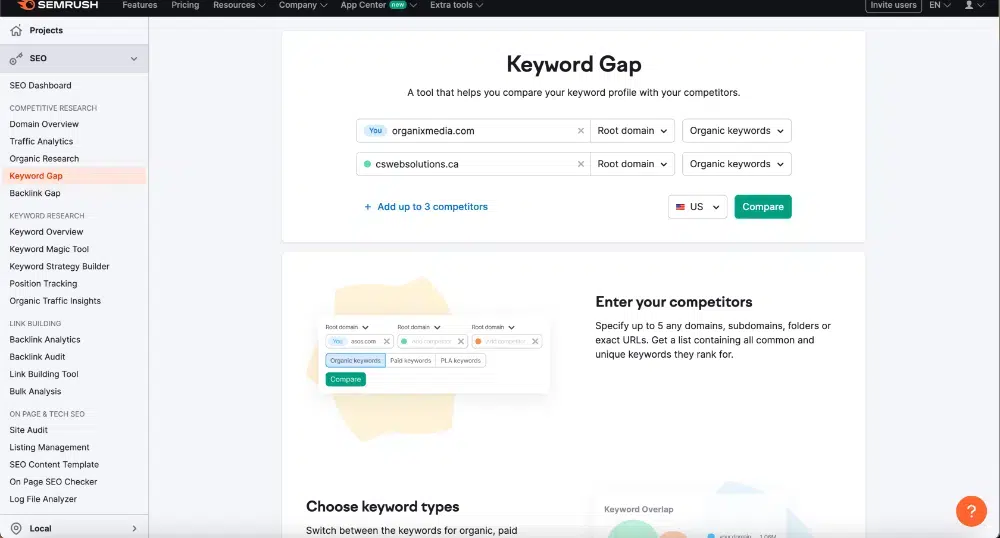Open Backlink Gap
Image resolution: width=1000 pixels, height=538 pixels.
[34, 193]
